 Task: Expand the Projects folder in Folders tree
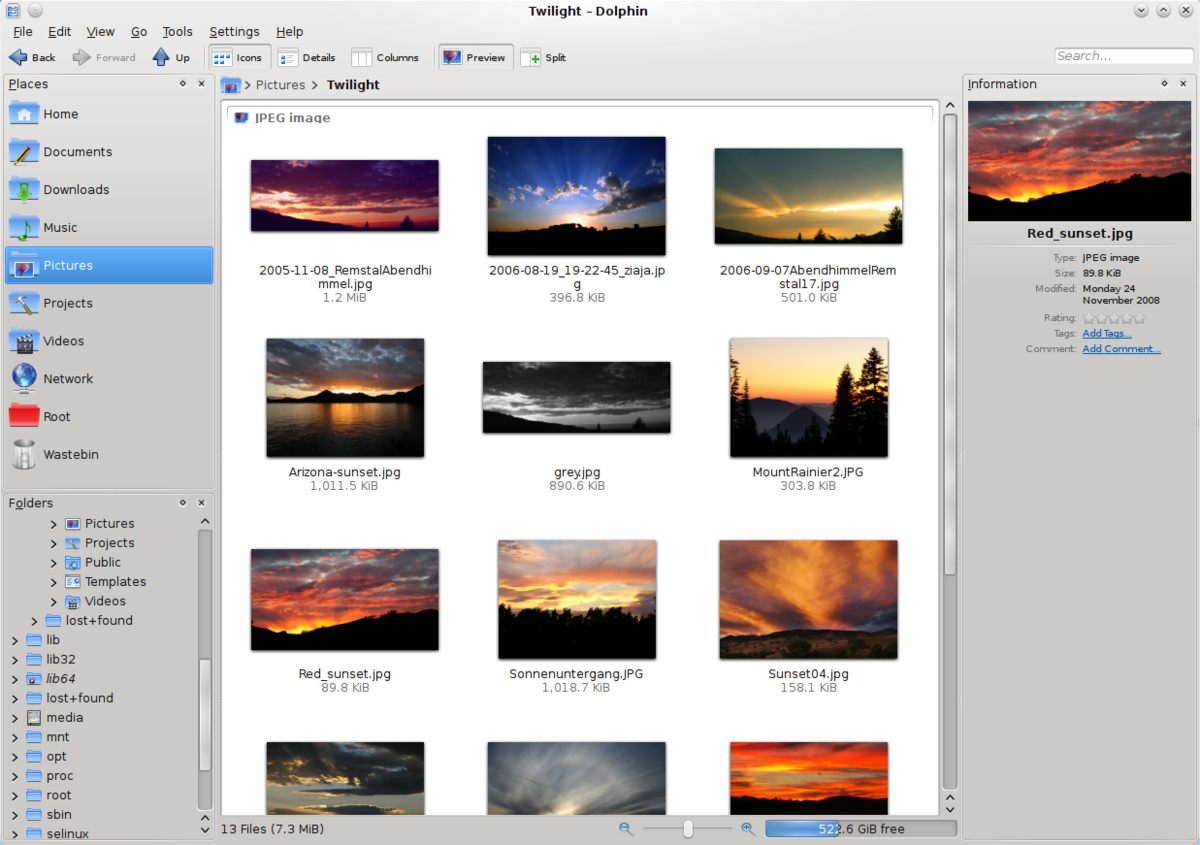(x=53, y=543)
